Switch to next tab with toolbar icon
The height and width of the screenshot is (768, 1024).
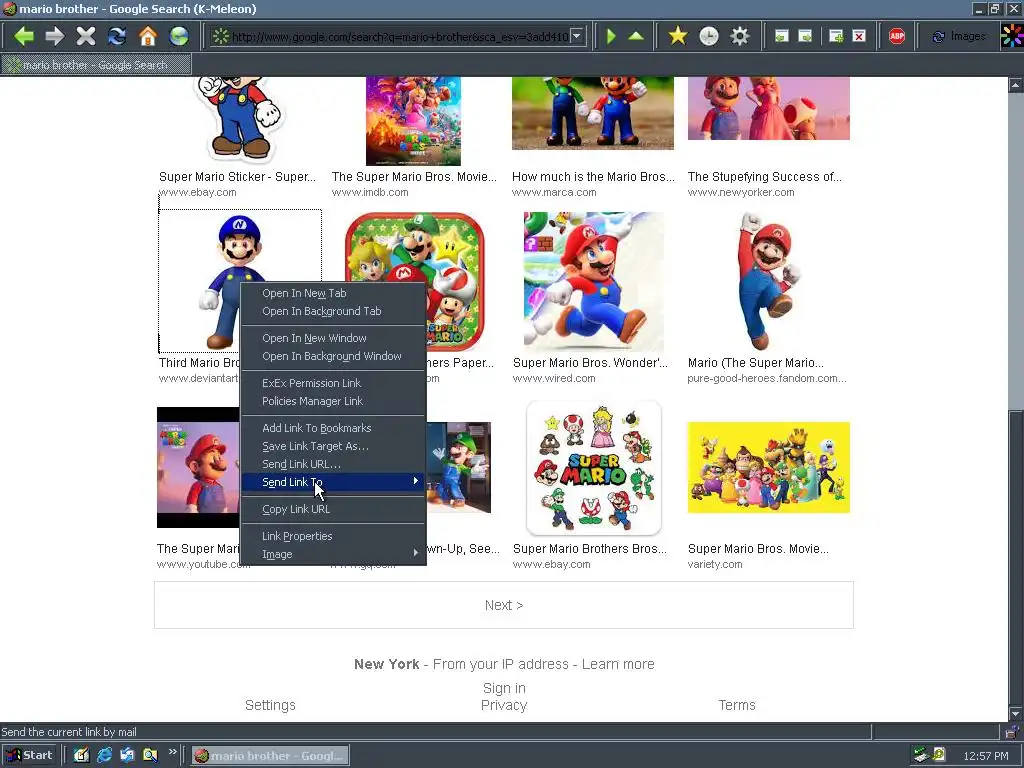click(806, 36)
